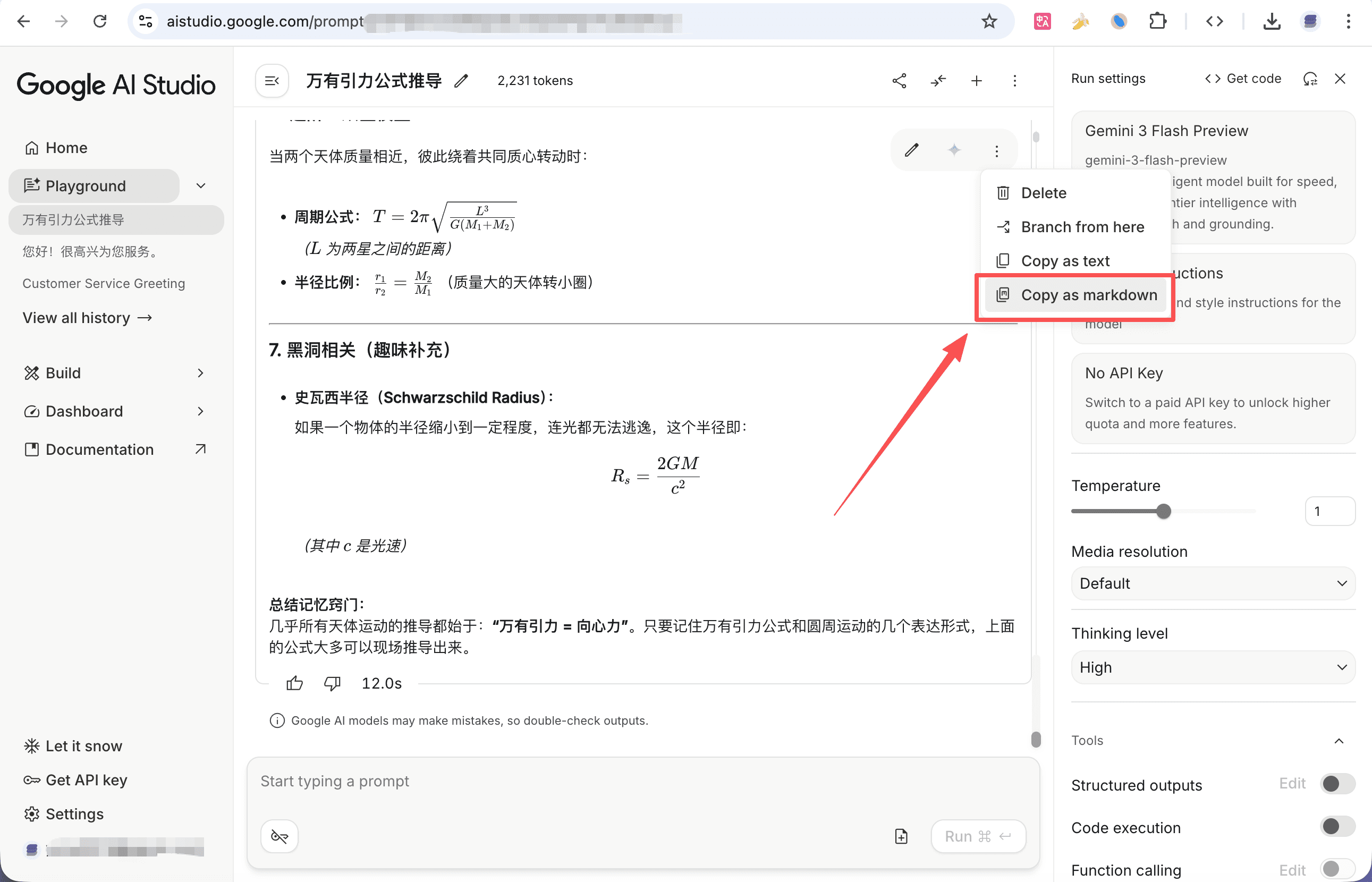Viewport: 1372px width, 882px height.
Task: Click the Get code button
Action: [x=1243, y=79]
